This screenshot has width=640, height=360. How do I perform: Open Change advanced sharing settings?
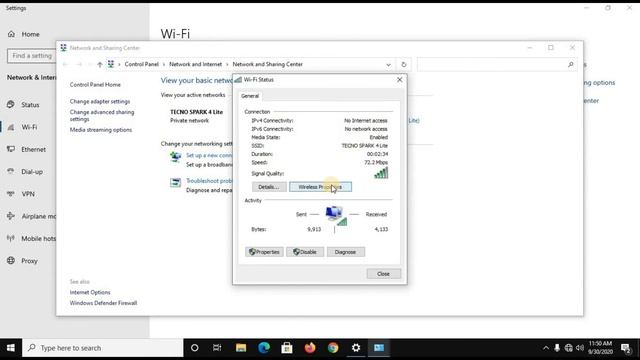[x=102, y=116]
